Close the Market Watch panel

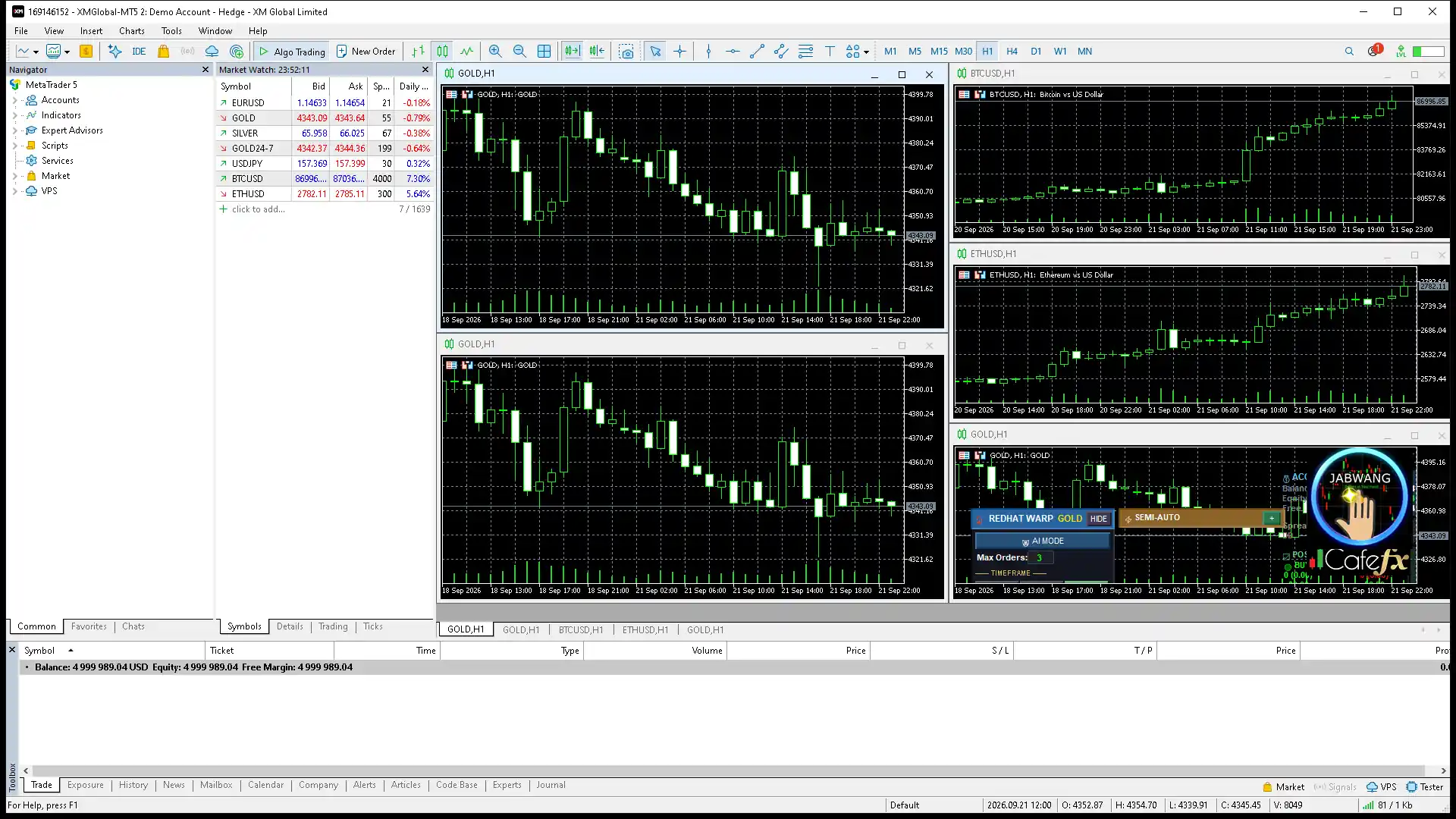[425, 70]
